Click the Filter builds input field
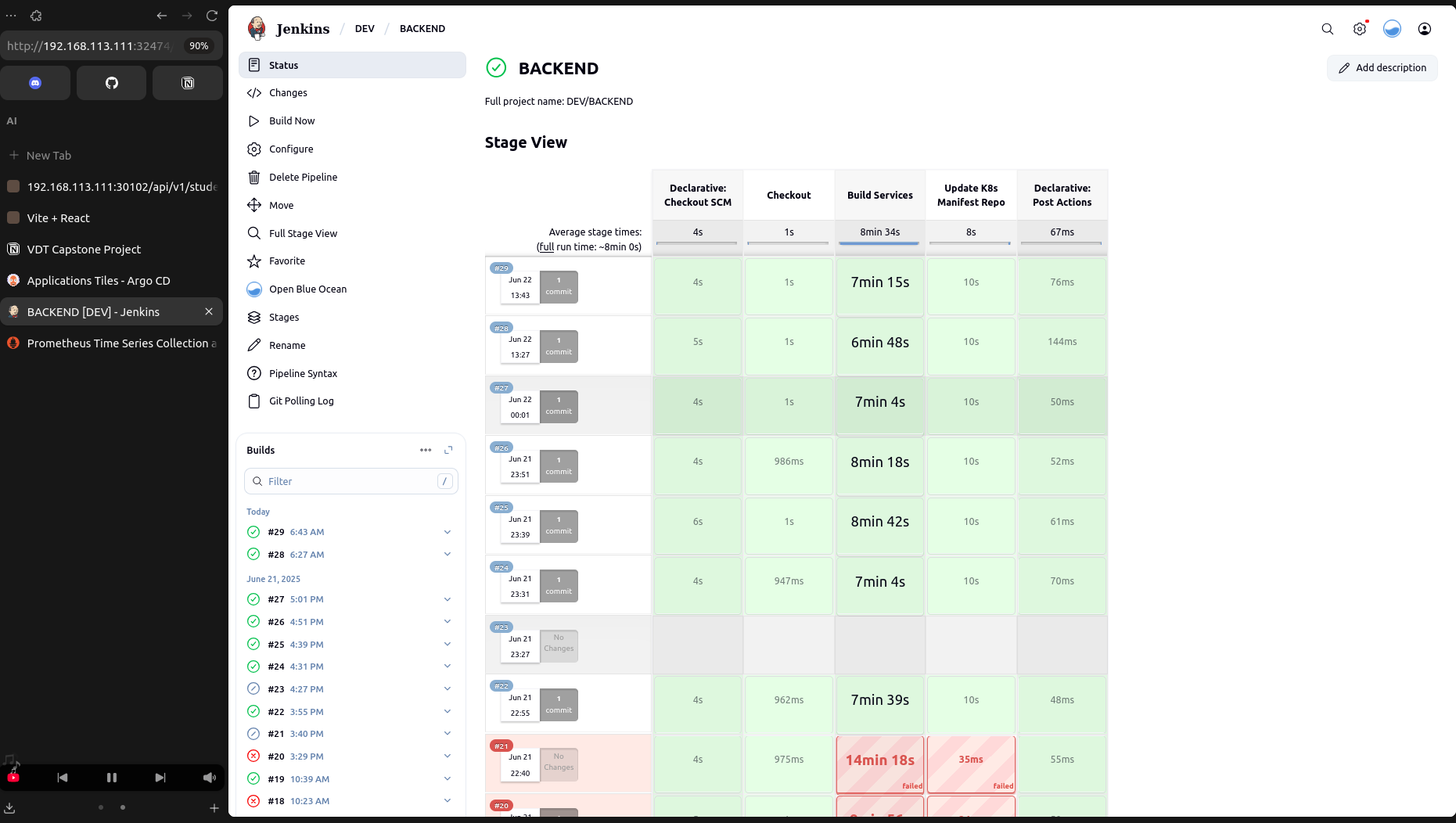The image size is (1456, 823). [351, 481]
